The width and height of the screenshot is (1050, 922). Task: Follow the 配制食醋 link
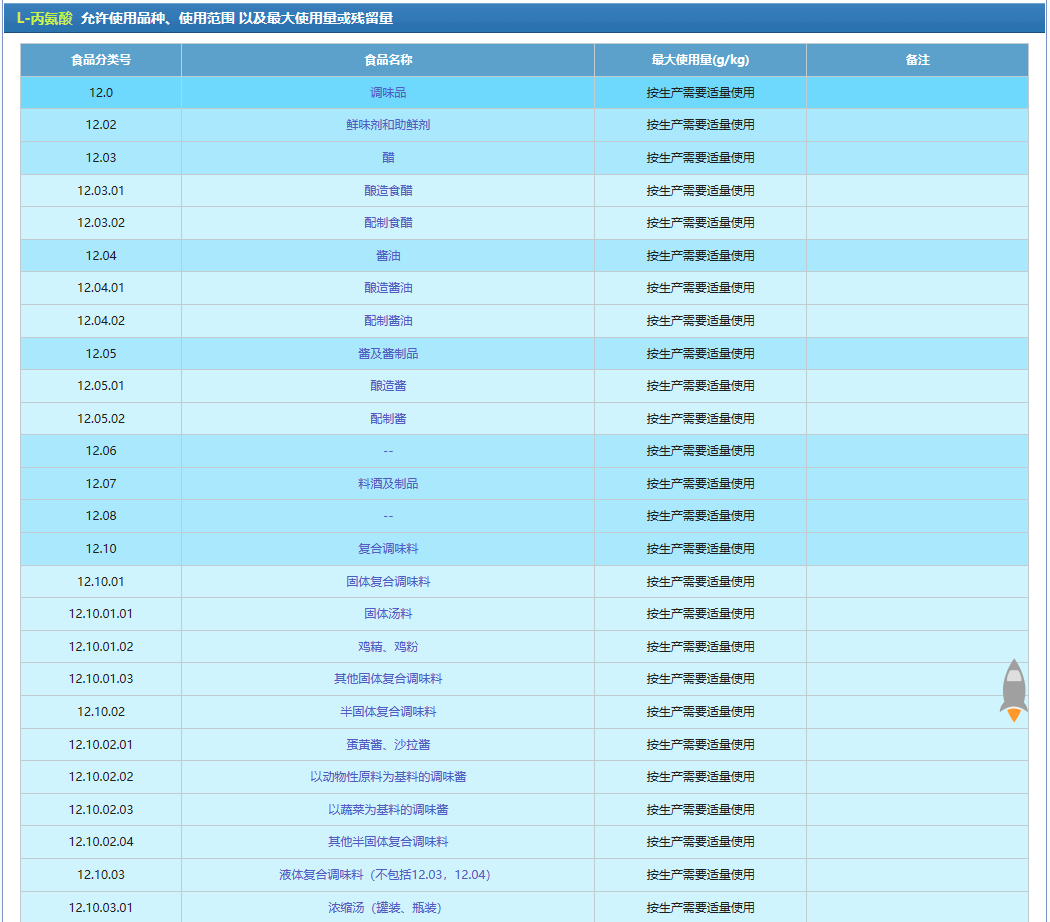(x=388, y=222)
